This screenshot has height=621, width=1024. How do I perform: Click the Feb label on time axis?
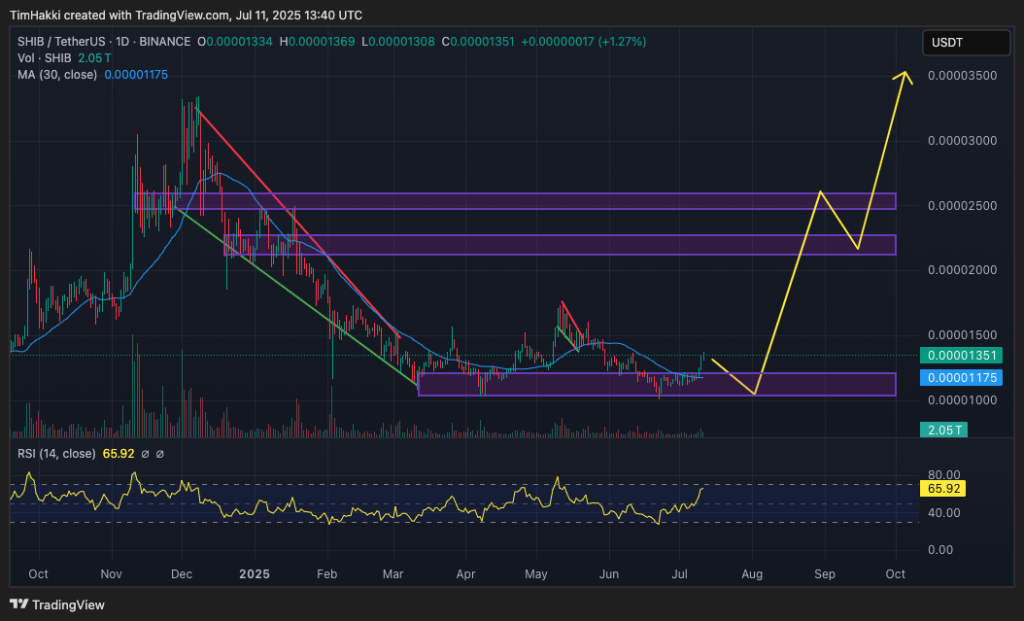[x=327, y=574]
